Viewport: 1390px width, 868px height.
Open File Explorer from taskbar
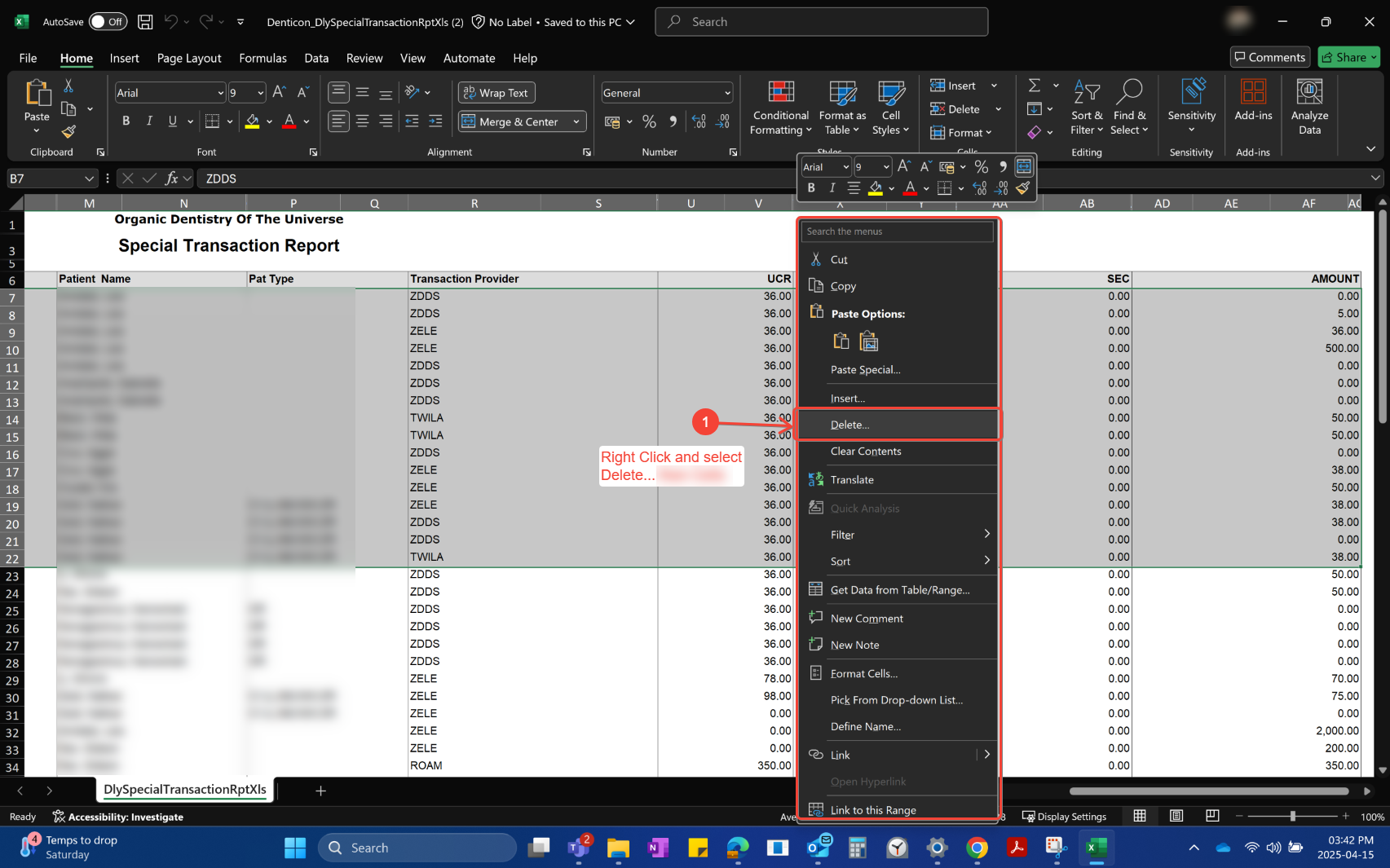pyautogui.click(x=618, y=848)
